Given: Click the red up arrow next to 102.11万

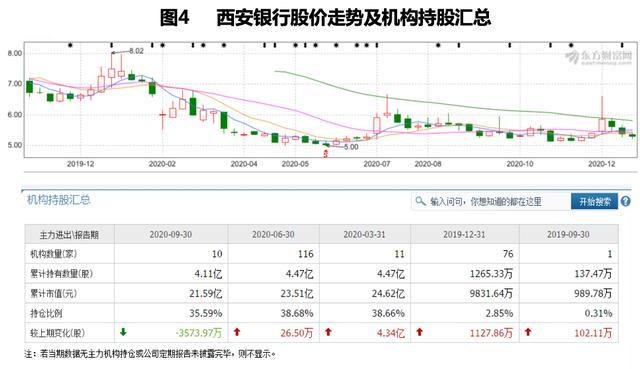Looking at the screenshot, I should coord(528,332).
